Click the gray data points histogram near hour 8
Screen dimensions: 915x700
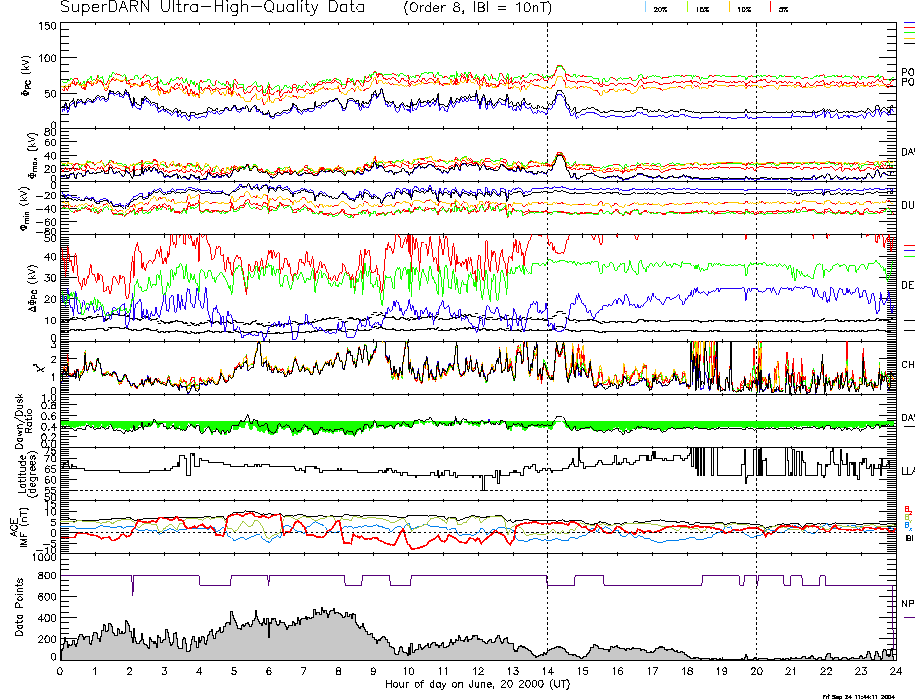(338, 640)
